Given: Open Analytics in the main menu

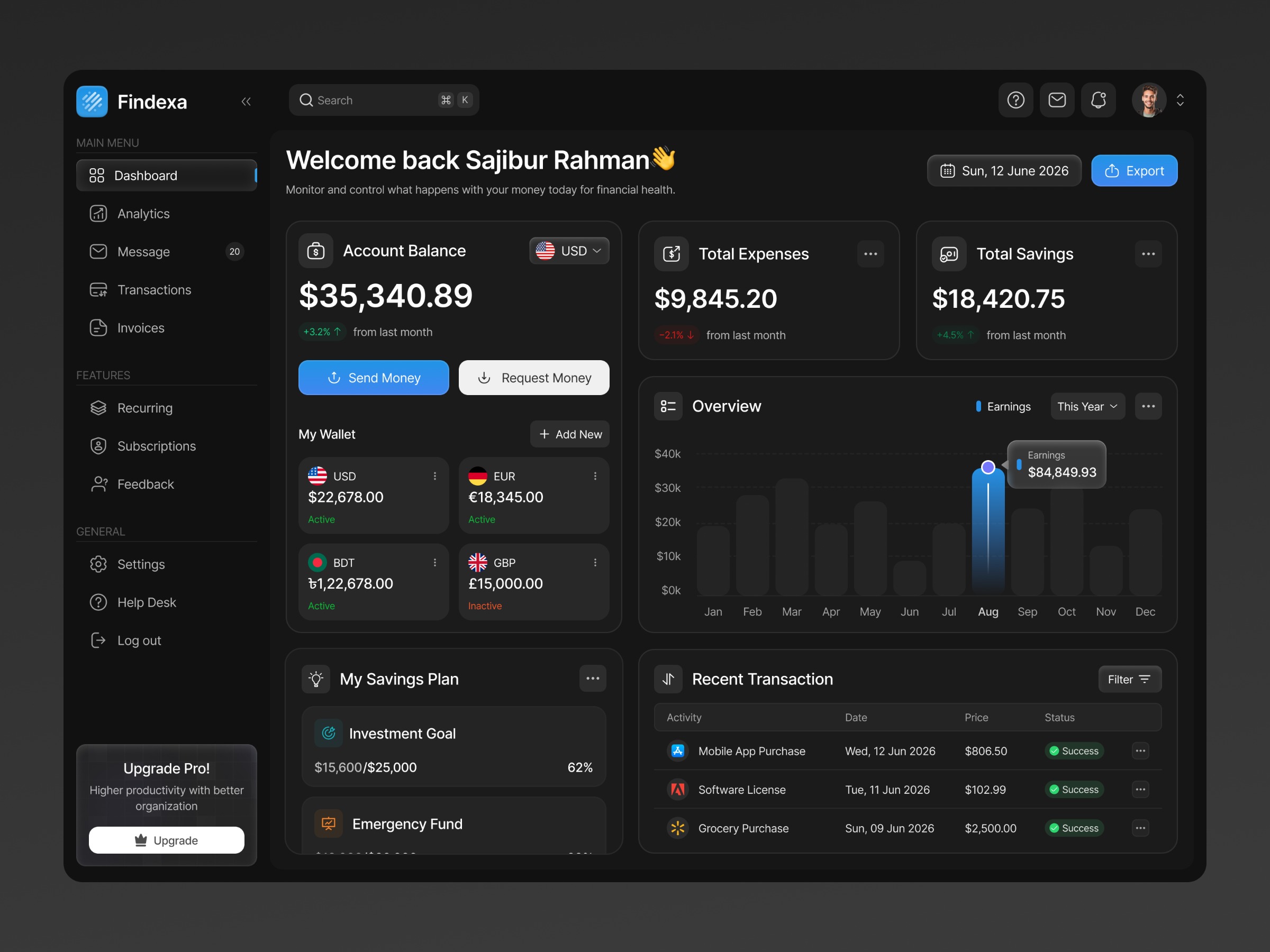Looking at the screenshot, I should click(143, 214).
